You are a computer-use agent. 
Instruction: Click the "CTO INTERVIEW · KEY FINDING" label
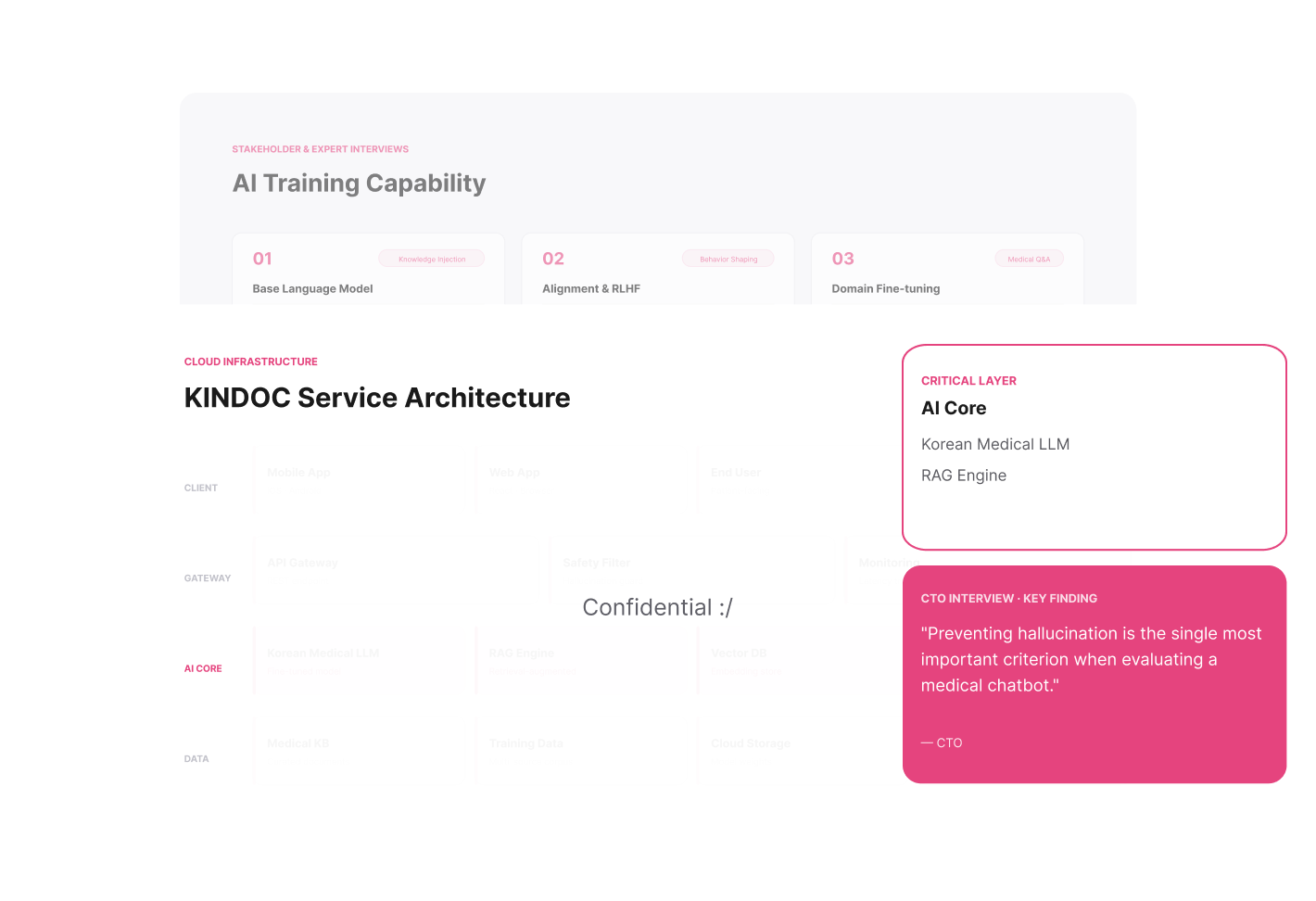click(x=1009, y=599)
